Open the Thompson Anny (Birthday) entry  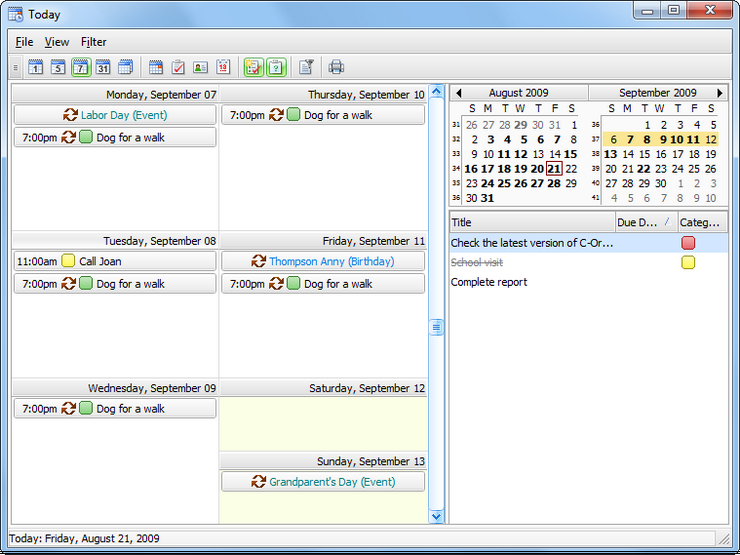tap(323, 261)
